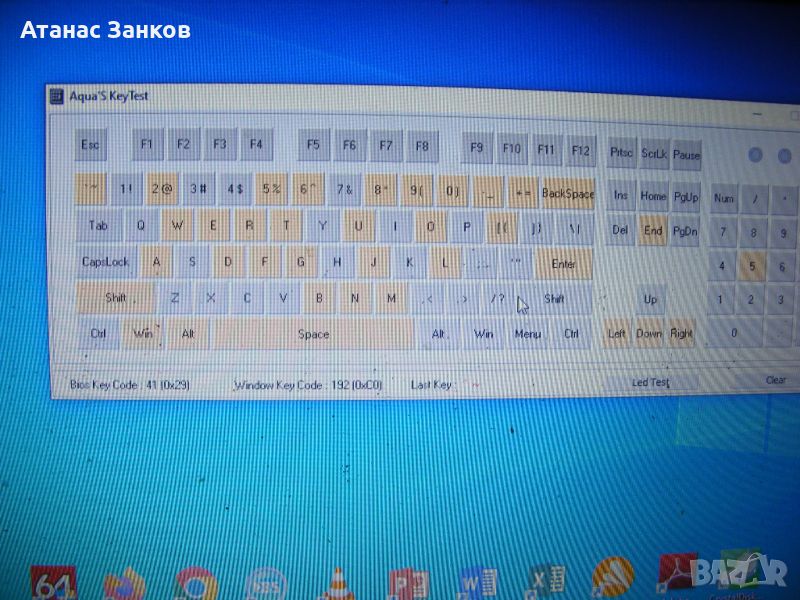Click the right Ctrl key

(571, 334)
